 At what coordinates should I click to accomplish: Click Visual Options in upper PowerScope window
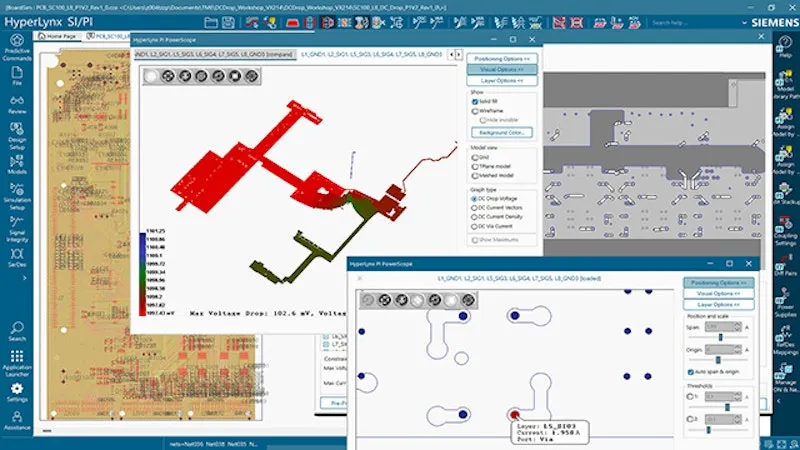[x=502, y=69]
